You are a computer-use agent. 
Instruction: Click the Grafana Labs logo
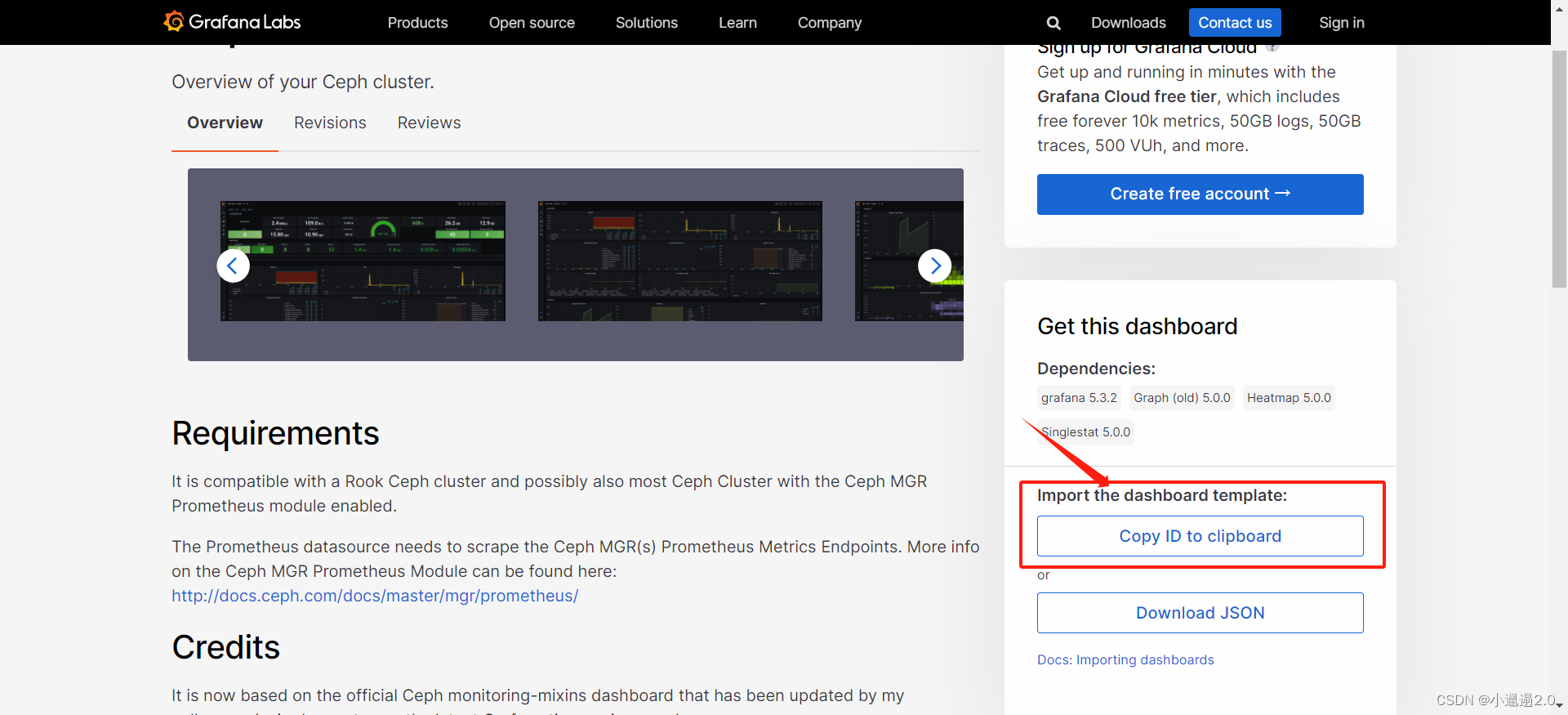[x=232, y=22]
